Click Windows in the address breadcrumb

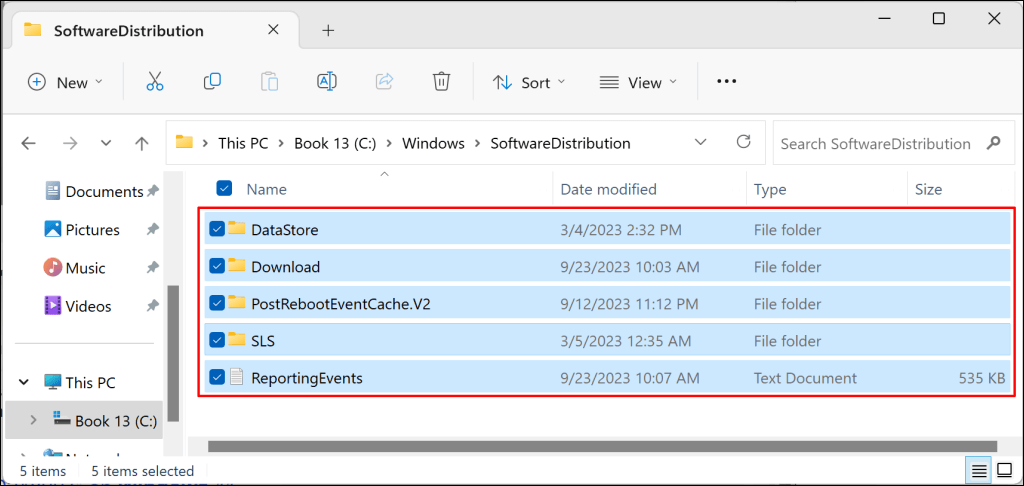[x=433, y=143]
